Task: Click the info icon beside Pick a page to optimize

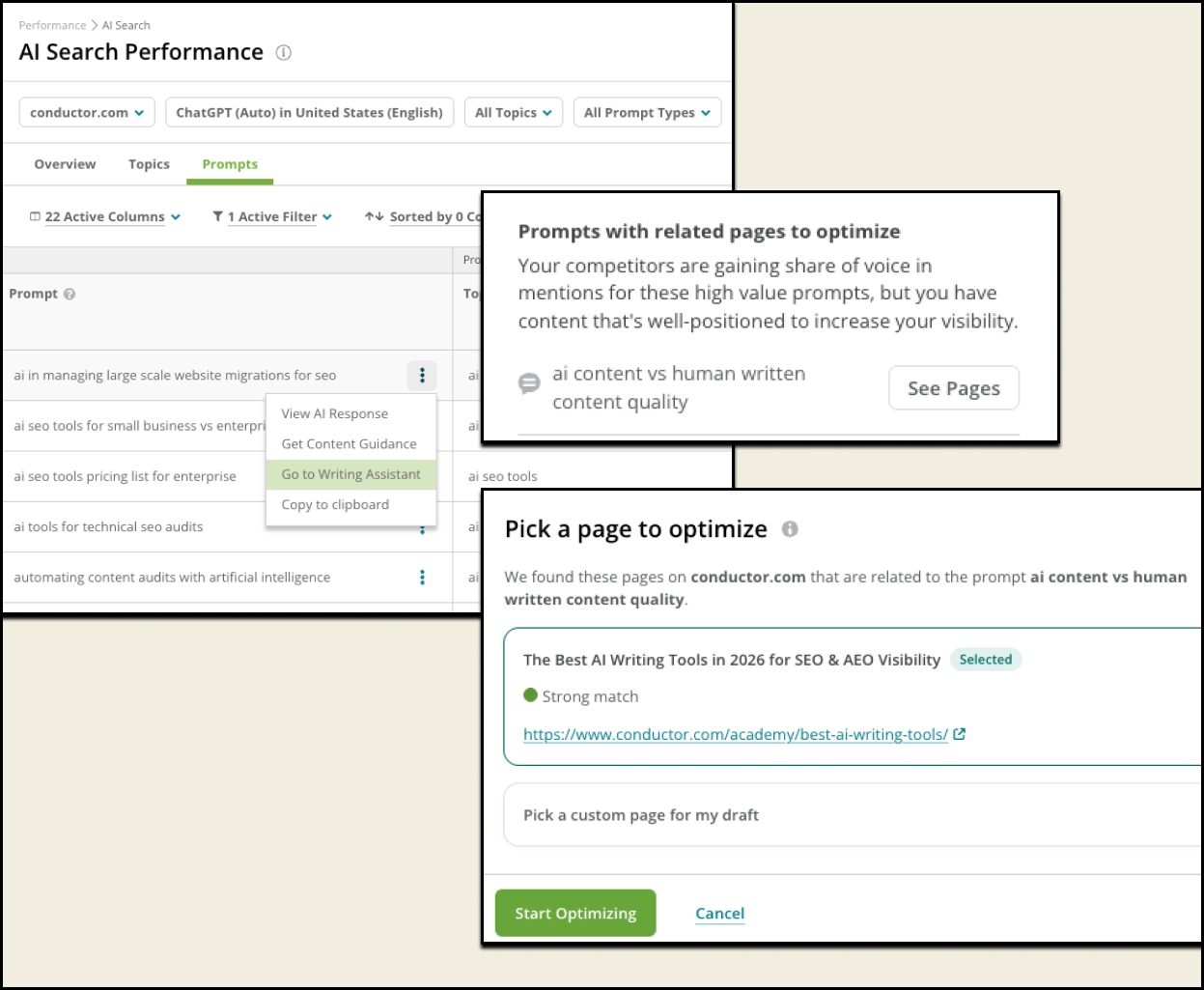Action: (x=790, y=529)
